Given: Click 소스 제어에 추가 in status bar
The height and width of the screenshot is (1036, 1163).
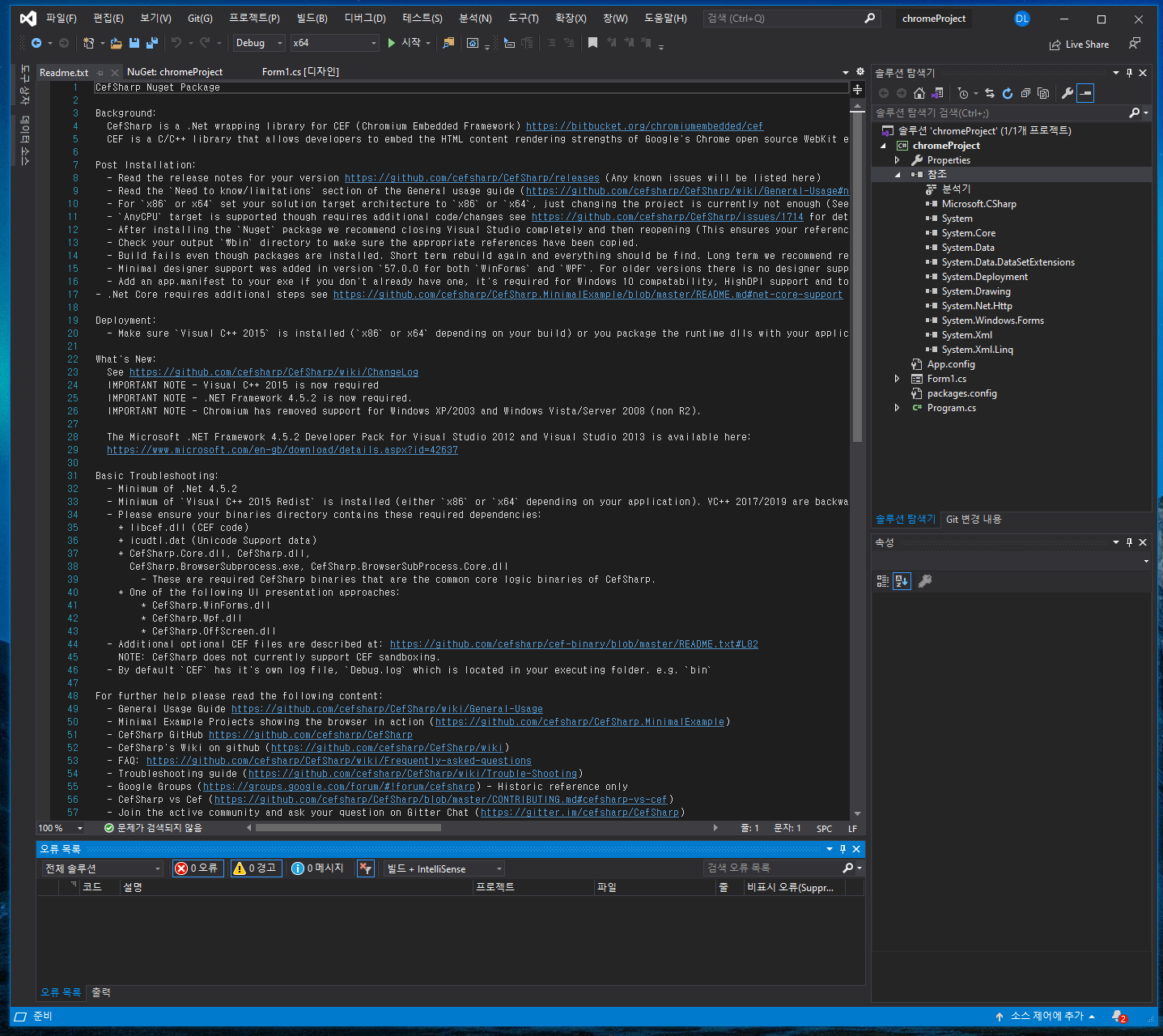Looking at the screenshot, I should coord(1046,1017).
